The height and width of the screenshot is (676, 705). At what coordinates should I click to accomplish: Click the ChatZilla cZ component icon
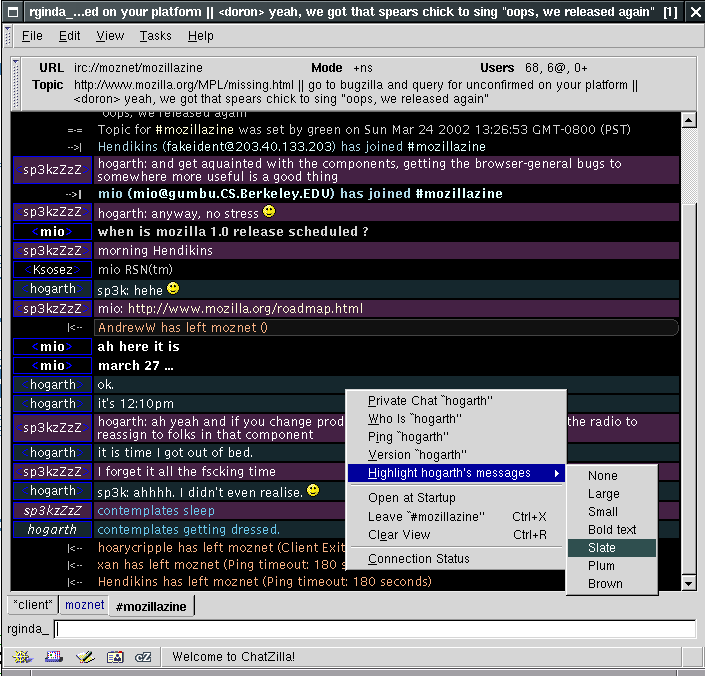pos(143,657)
